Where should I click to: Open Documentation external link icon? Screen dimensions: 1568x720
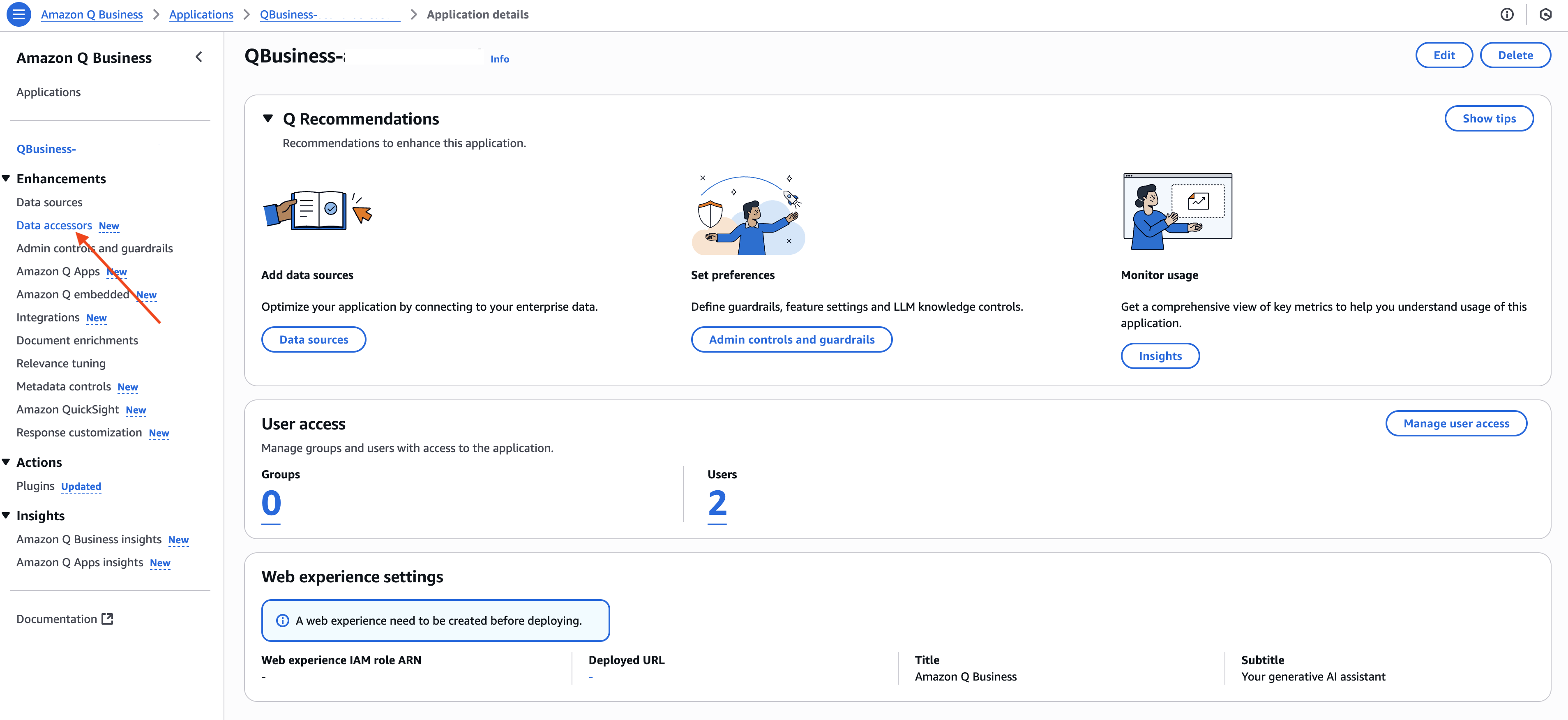108,619
